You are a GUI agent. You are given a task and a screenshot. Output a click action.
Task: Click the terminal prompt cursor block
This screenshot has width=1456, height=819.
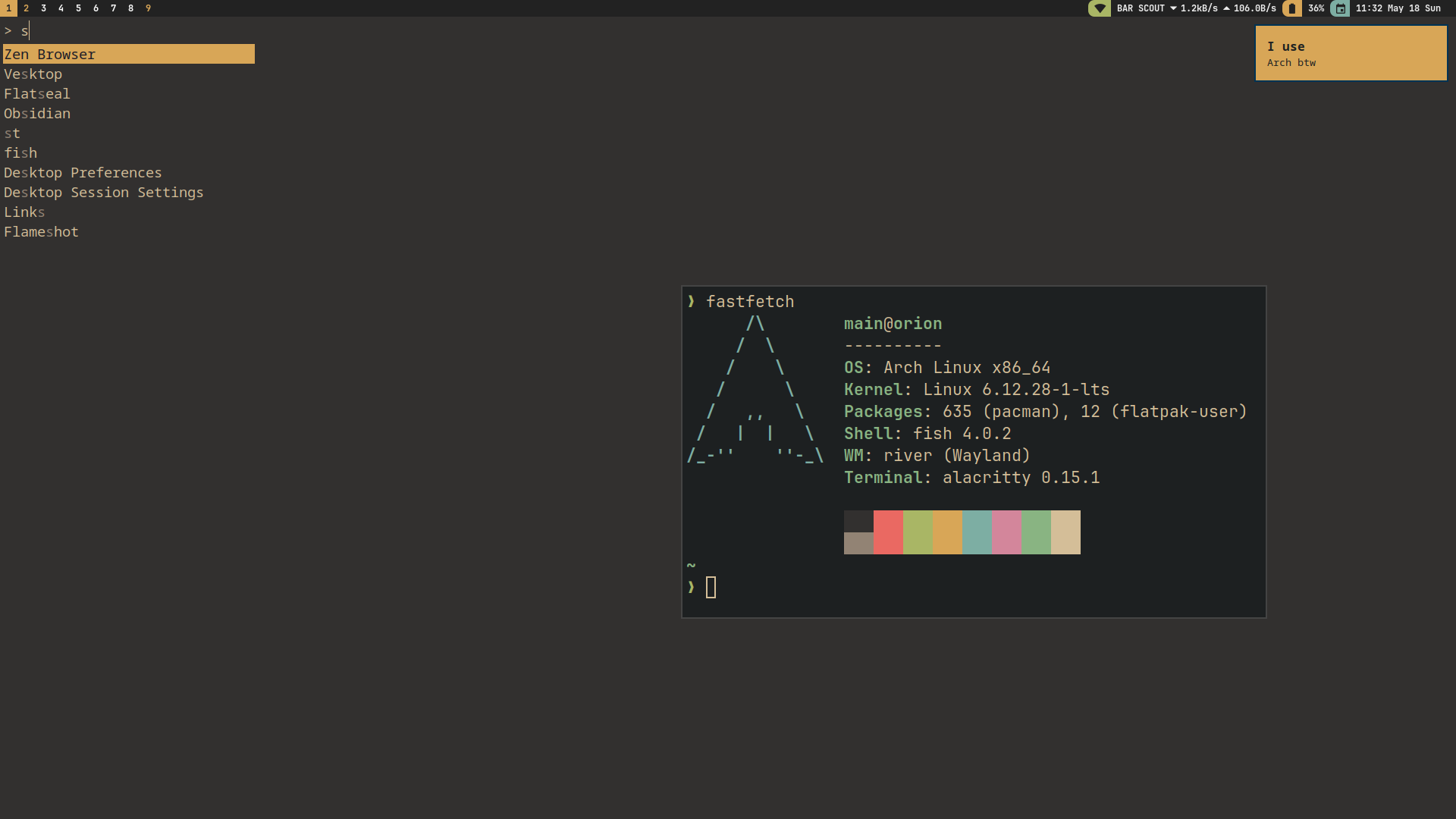click(711, 588)
